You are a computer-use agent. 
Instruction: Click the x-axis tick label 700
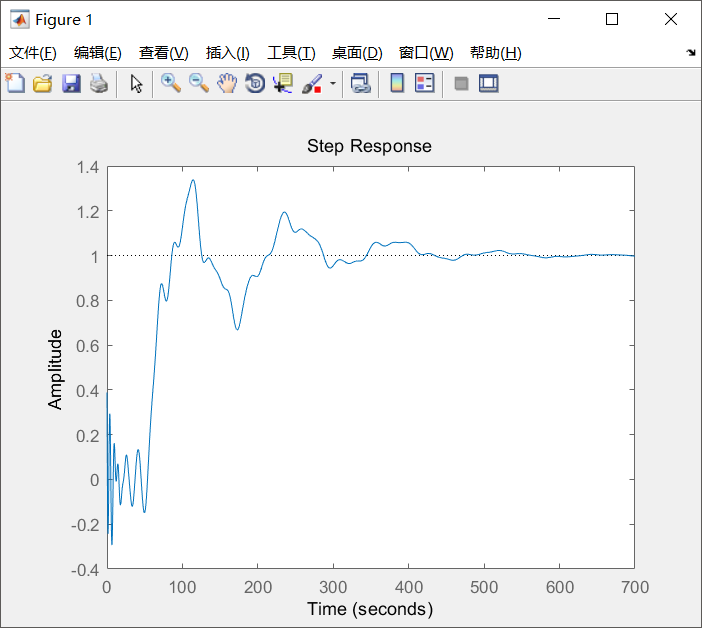click(635, 587)
